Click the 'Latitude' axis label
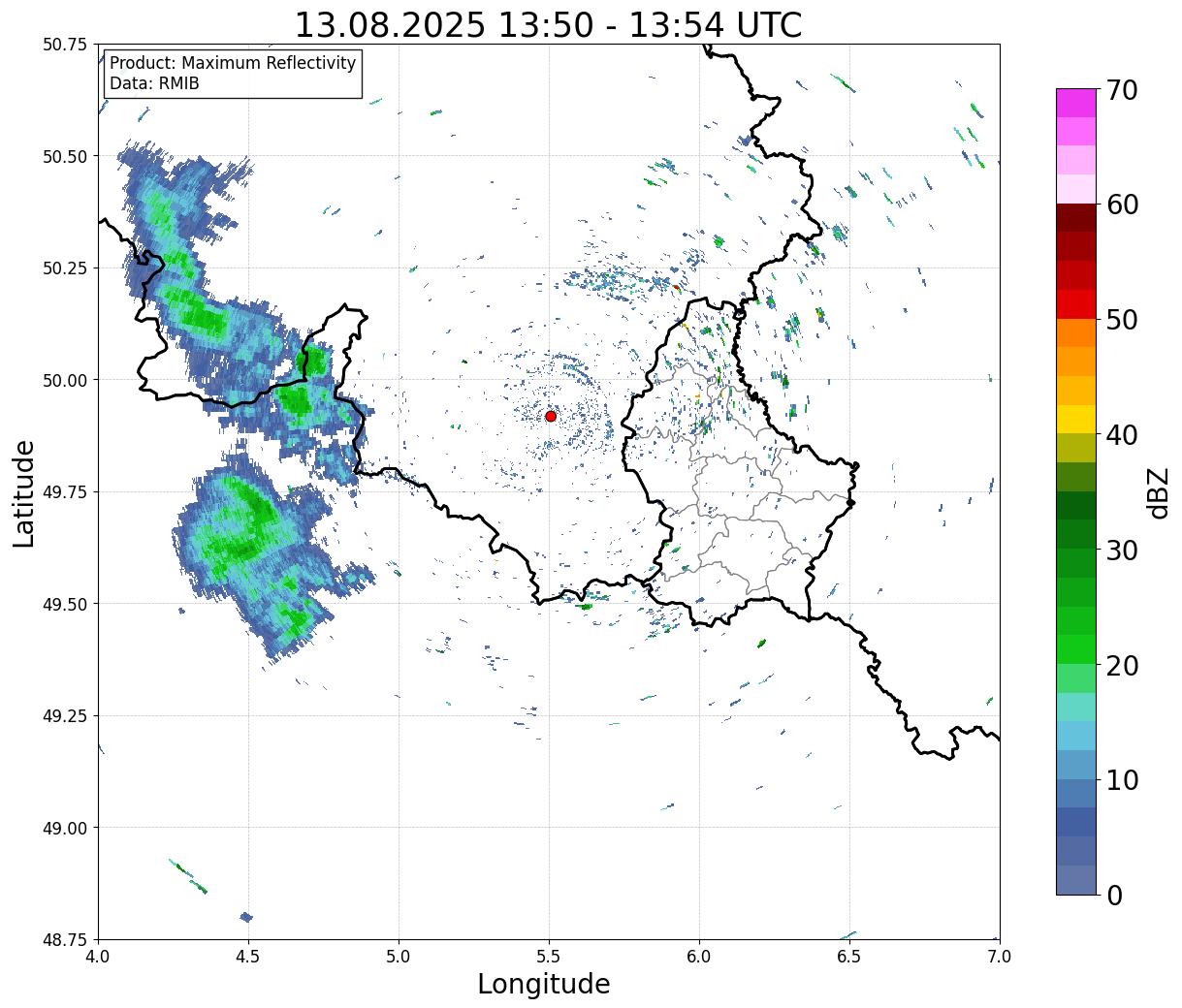This screenshot has width=1182, height=1008. 24,493
